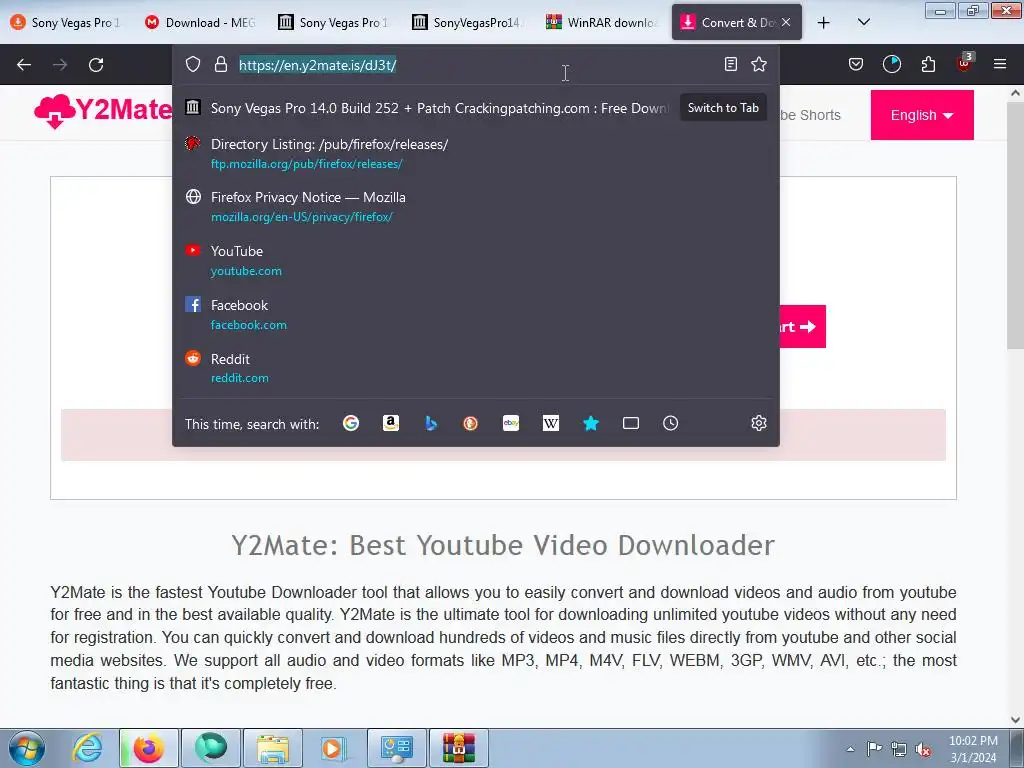1024x768 pixels.
Task: Click the muted volume tray icon
Action: point(923,750)
